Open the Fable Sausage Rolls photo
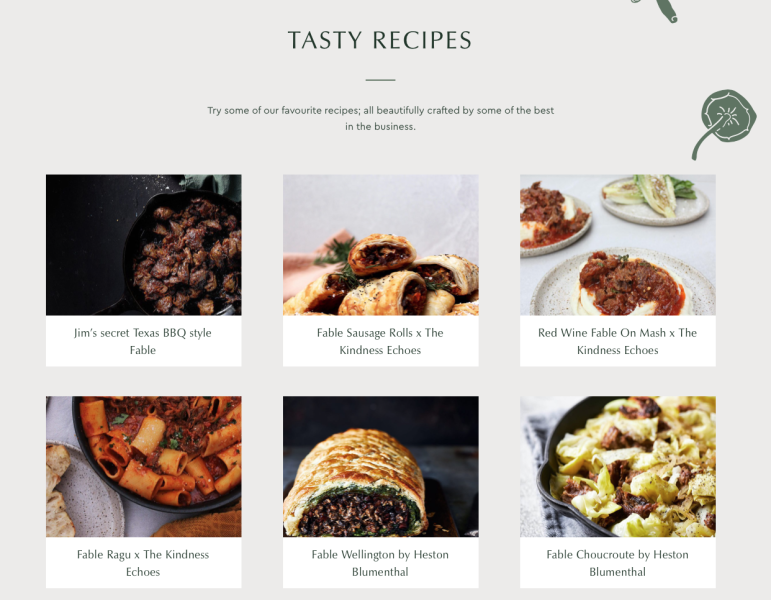The image size is (771, 600). [x=381, y=244]
